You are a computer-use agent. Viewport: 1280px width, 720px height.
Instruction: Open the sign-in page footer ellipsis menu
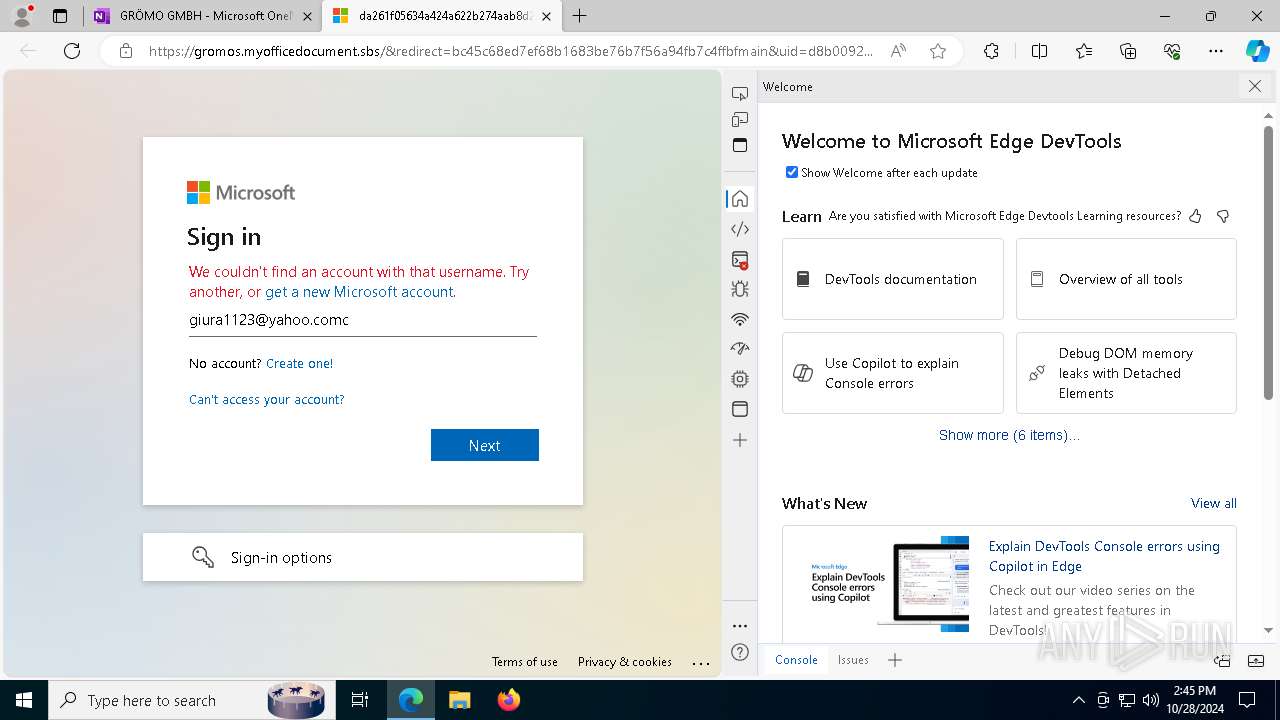(x=701, y=662)
